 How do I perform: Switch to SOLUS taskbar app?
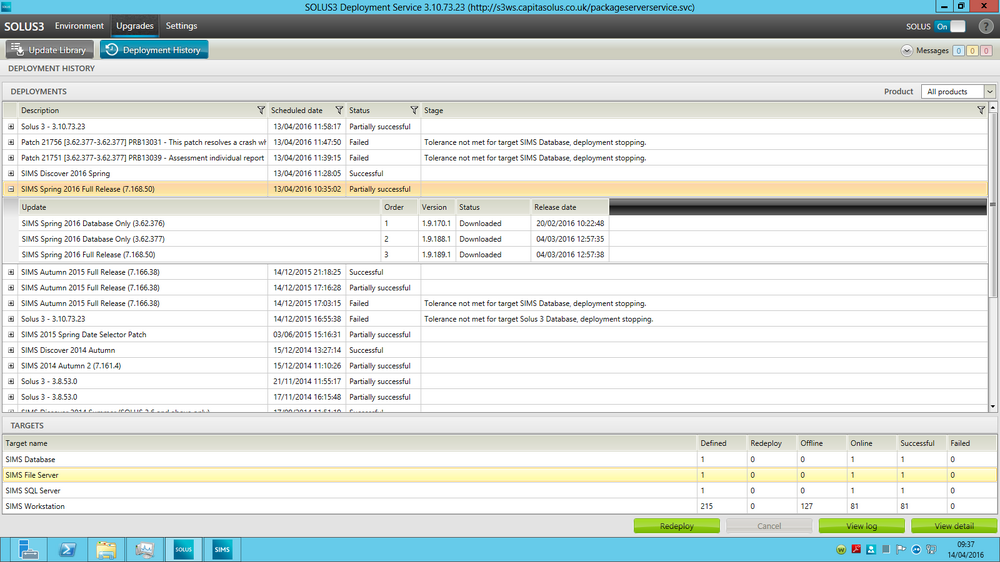click(x=184, y=550)
